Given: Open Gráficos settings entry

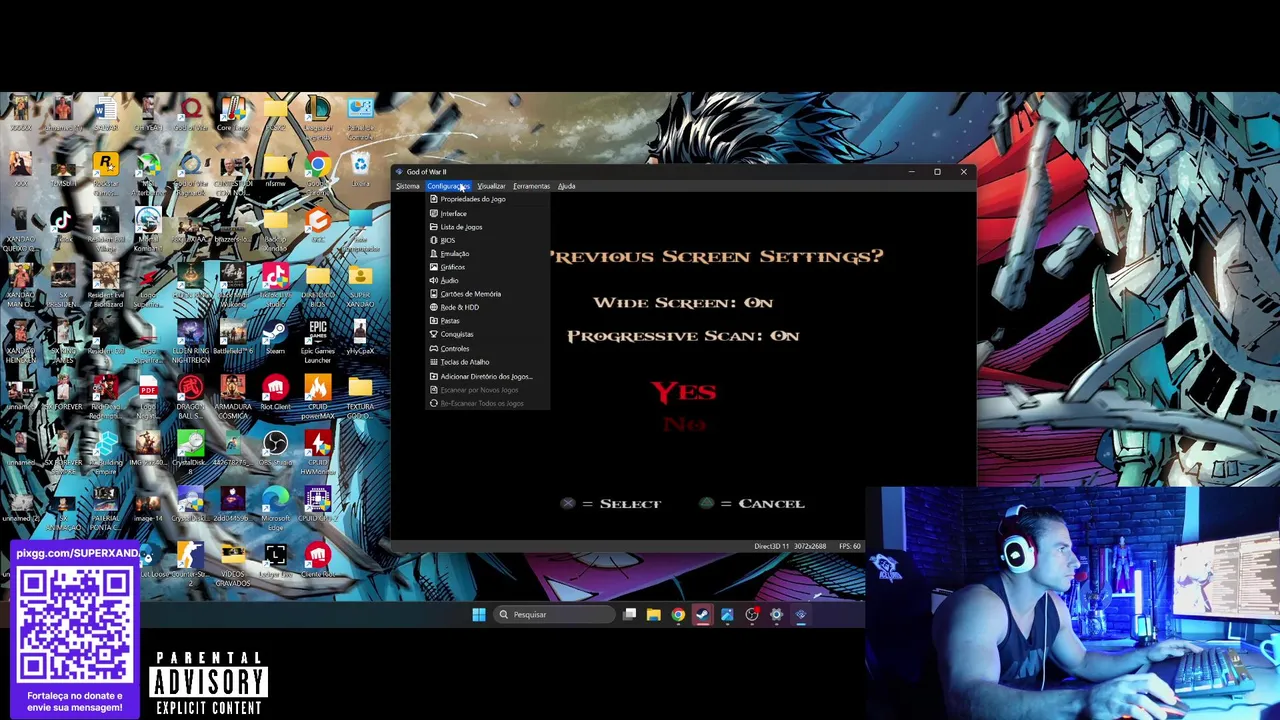Looking at the screenshot, I should click(x=488, y=267).
